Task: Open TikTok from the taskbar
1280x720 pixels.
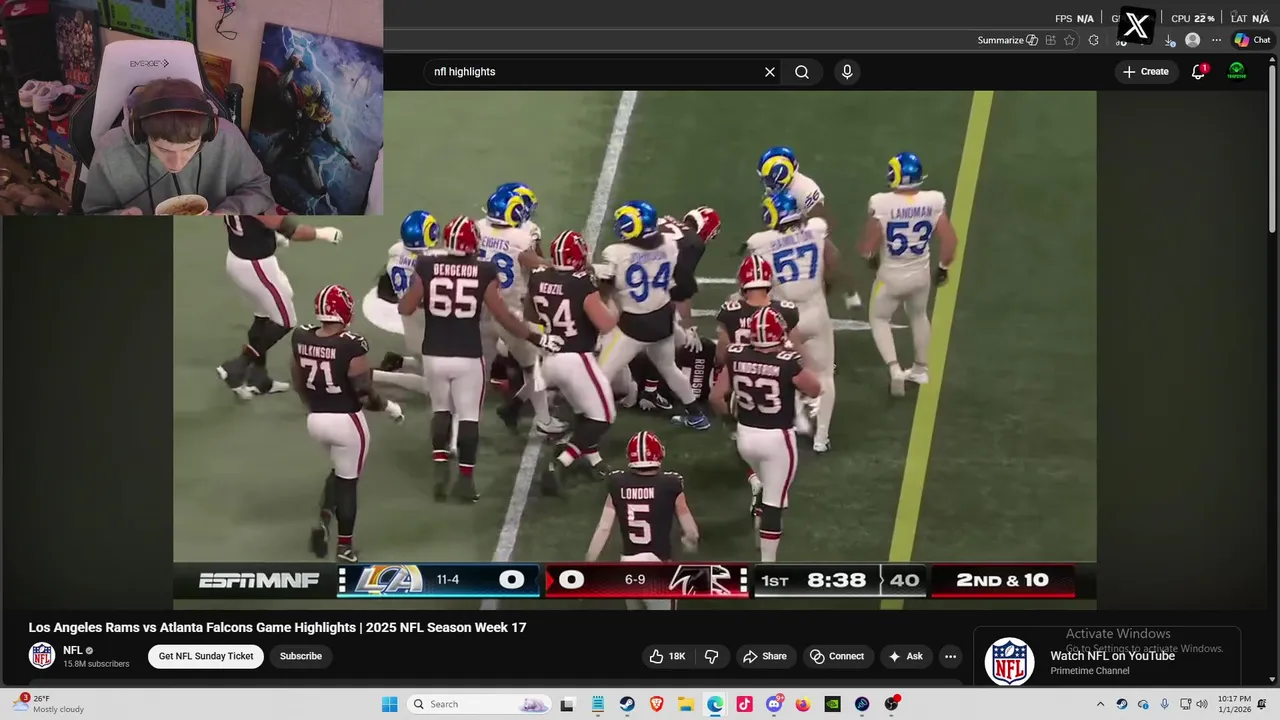Action: click(x=744, y=704)
